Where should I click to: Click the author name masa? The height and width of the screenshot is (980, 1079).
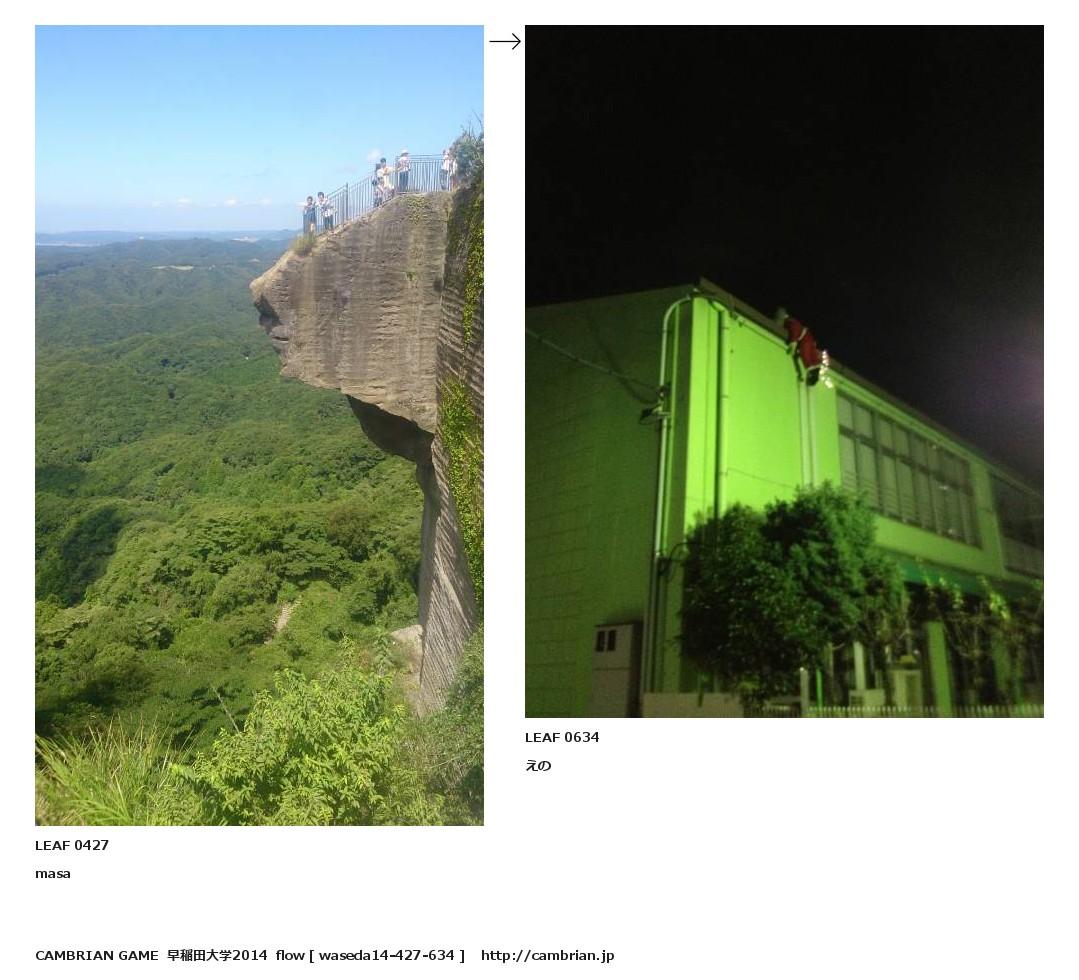(x=53, y=874)
